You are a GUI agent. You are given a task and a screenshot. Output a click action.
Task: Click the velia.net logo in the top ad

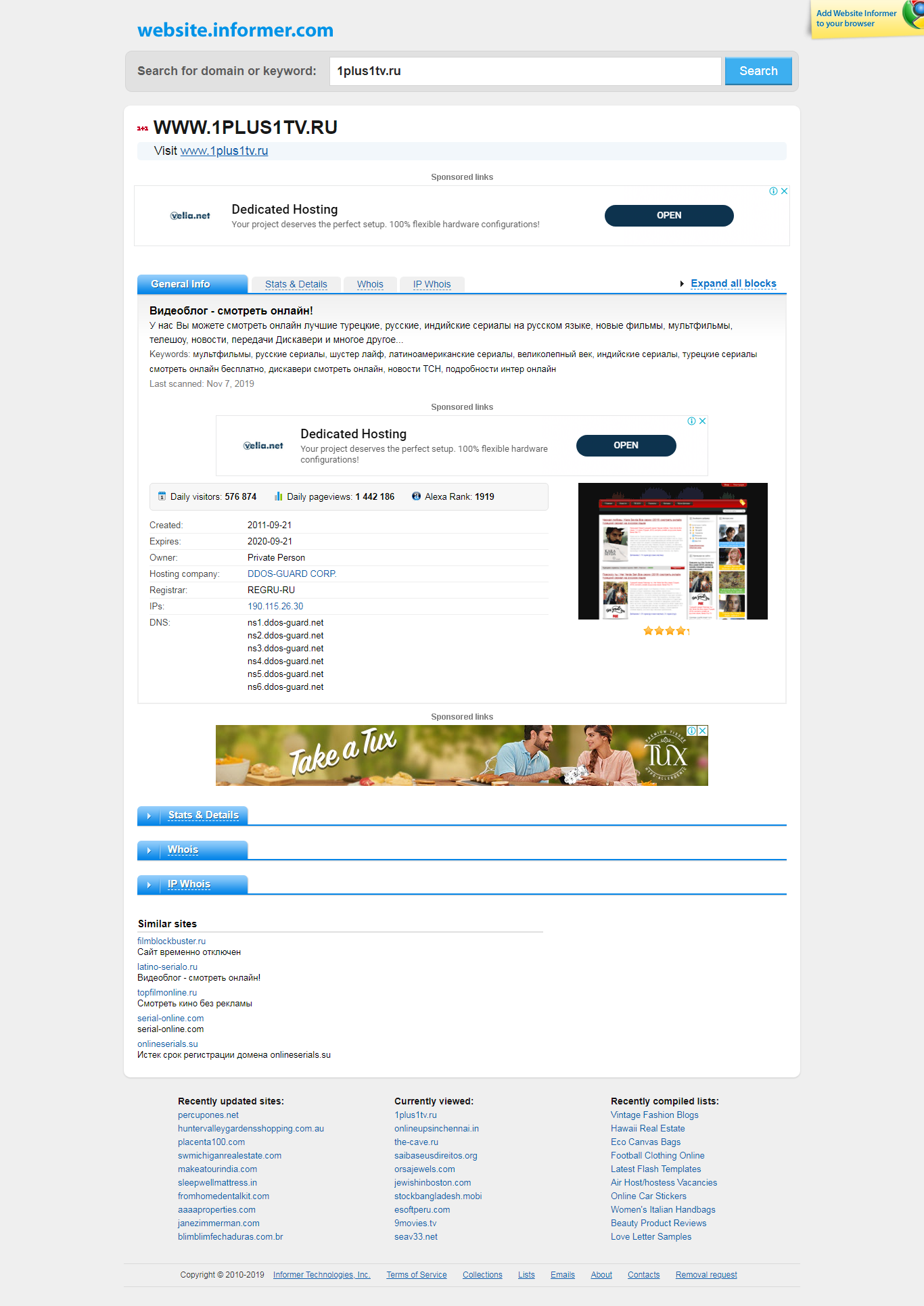point(190,216)
